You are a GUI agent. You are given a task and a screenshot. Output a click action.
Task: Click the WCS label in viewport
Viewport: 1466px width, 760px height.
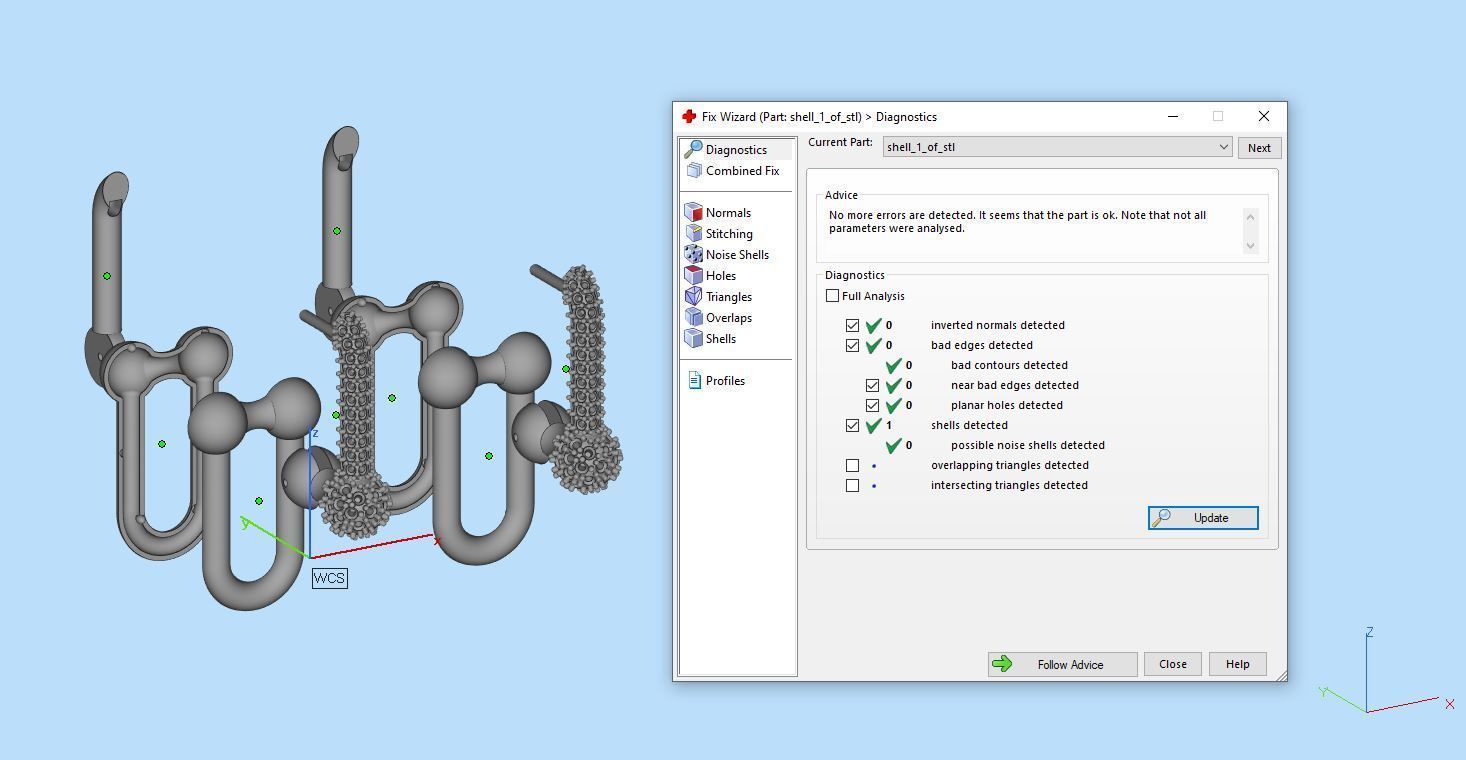click(x=329, y=578)
